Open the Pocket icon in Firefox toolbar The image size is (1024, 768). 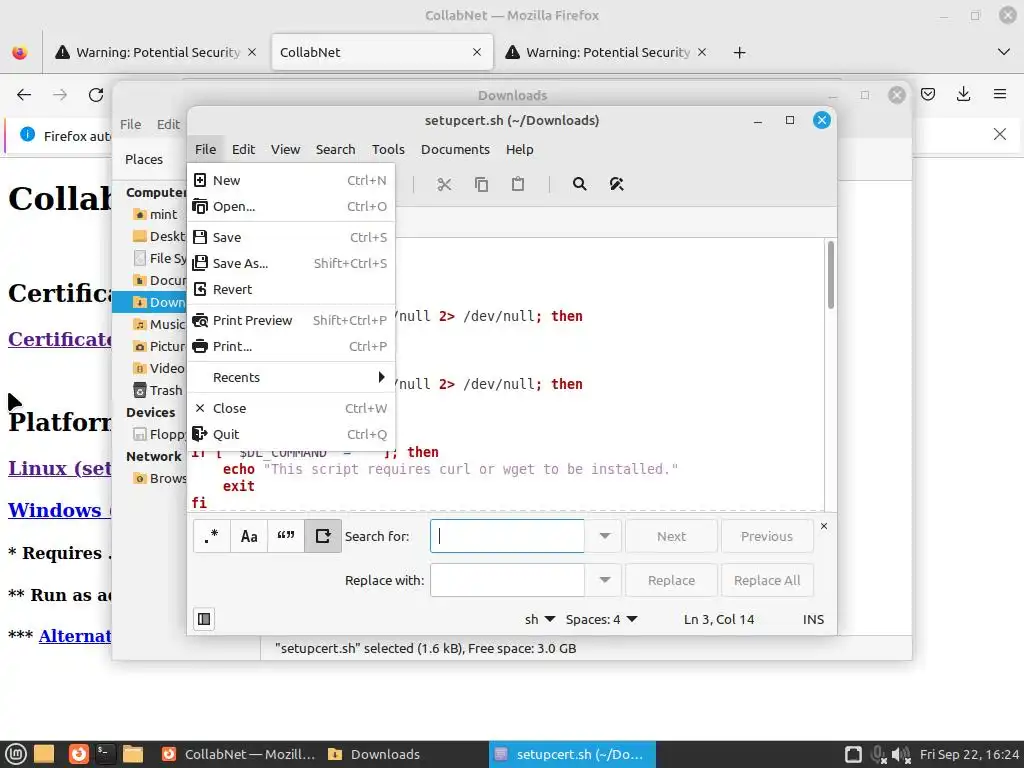point(928,94)
